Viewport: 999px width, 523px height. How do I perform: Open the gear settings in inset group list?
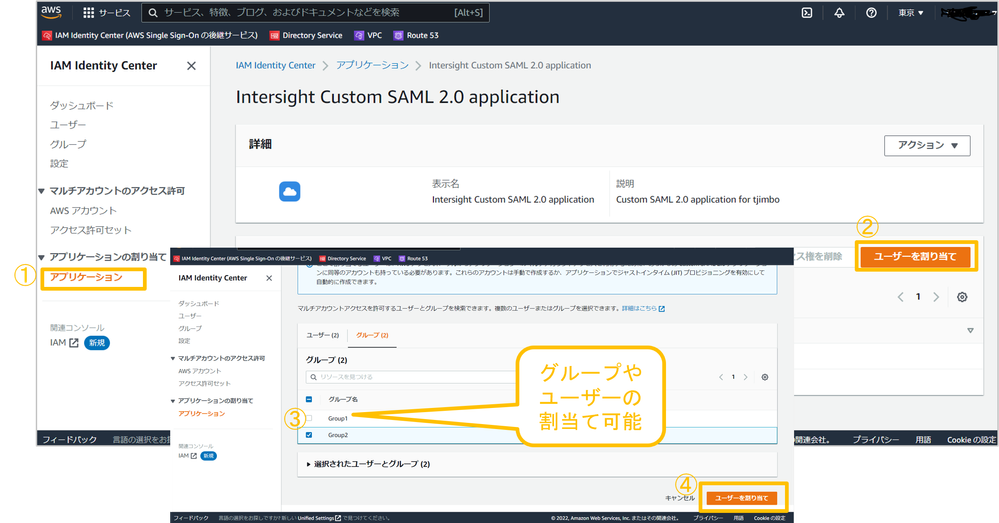(x=765, y=377)
